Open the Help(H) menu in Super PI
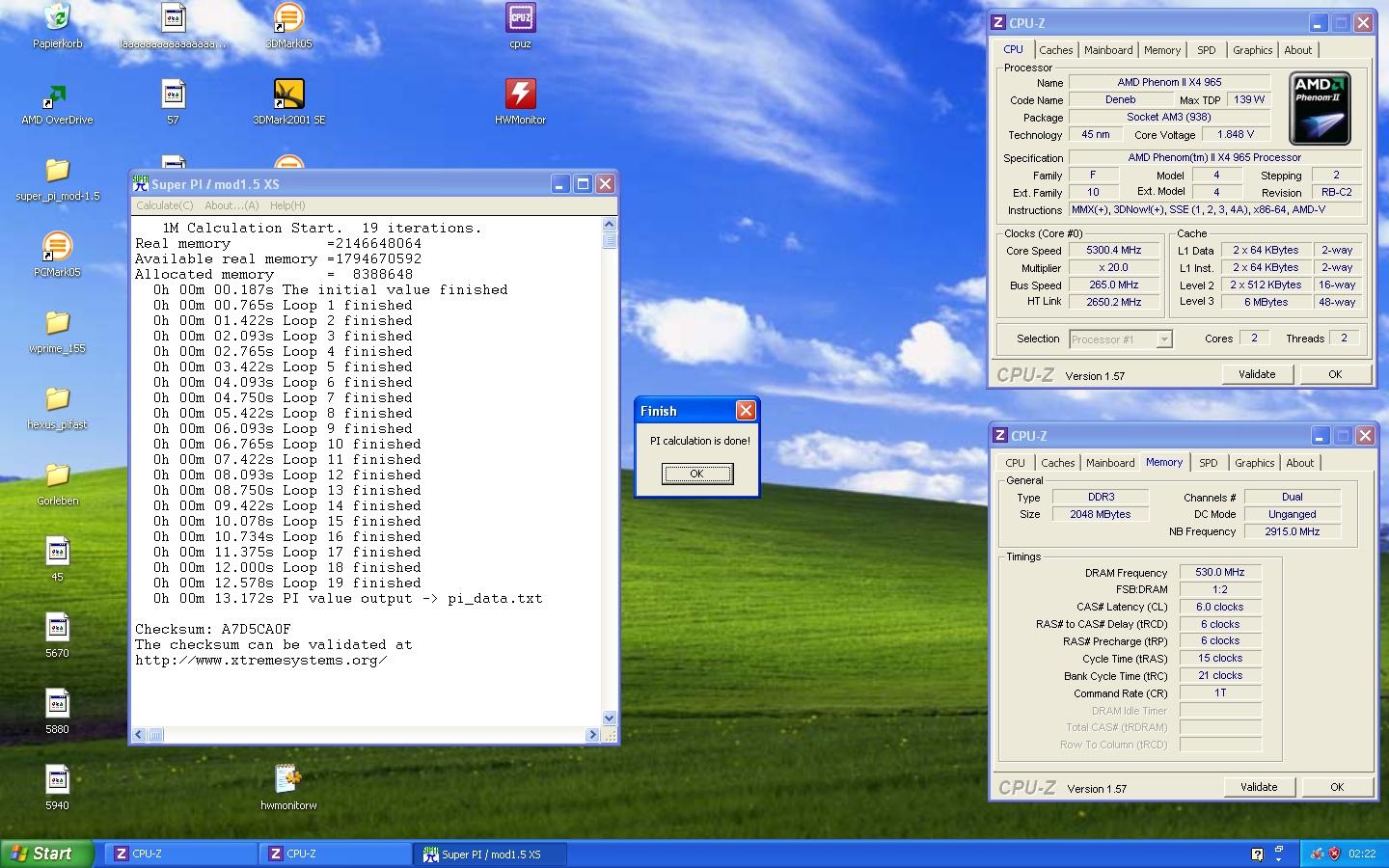This screenshot has width=1389, height=868. coord(287,205)
